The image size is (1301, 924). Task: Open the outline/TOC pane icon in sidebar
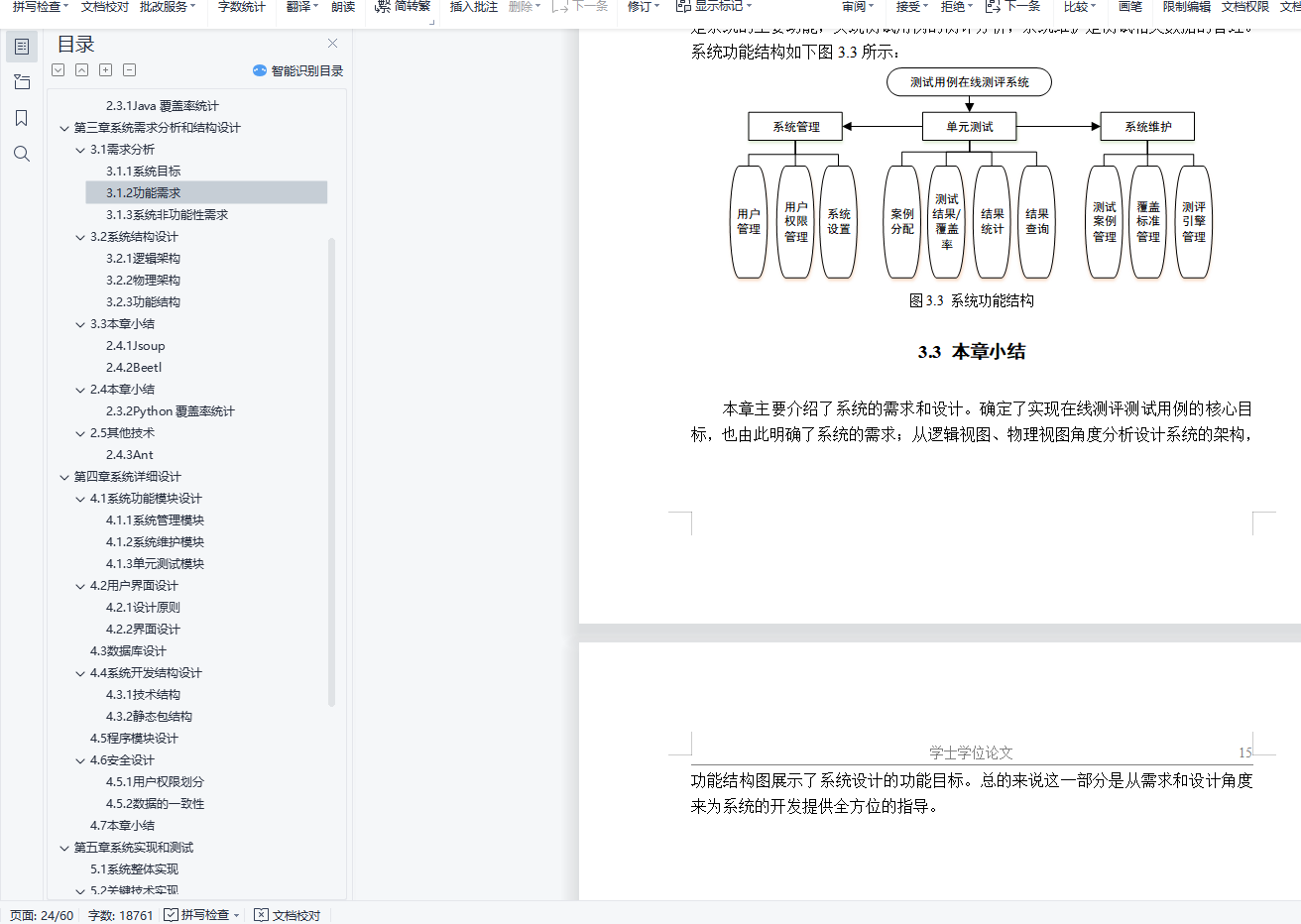22,47
